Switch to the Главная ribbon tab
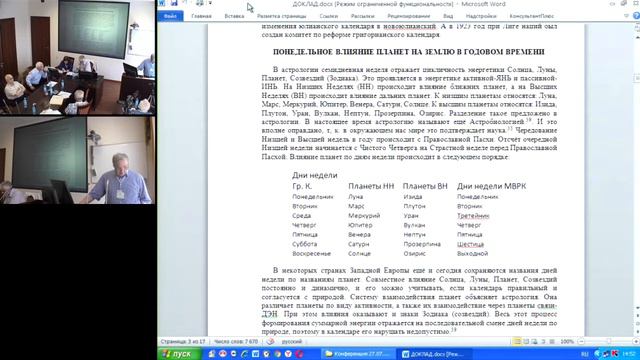 (201, 16)
